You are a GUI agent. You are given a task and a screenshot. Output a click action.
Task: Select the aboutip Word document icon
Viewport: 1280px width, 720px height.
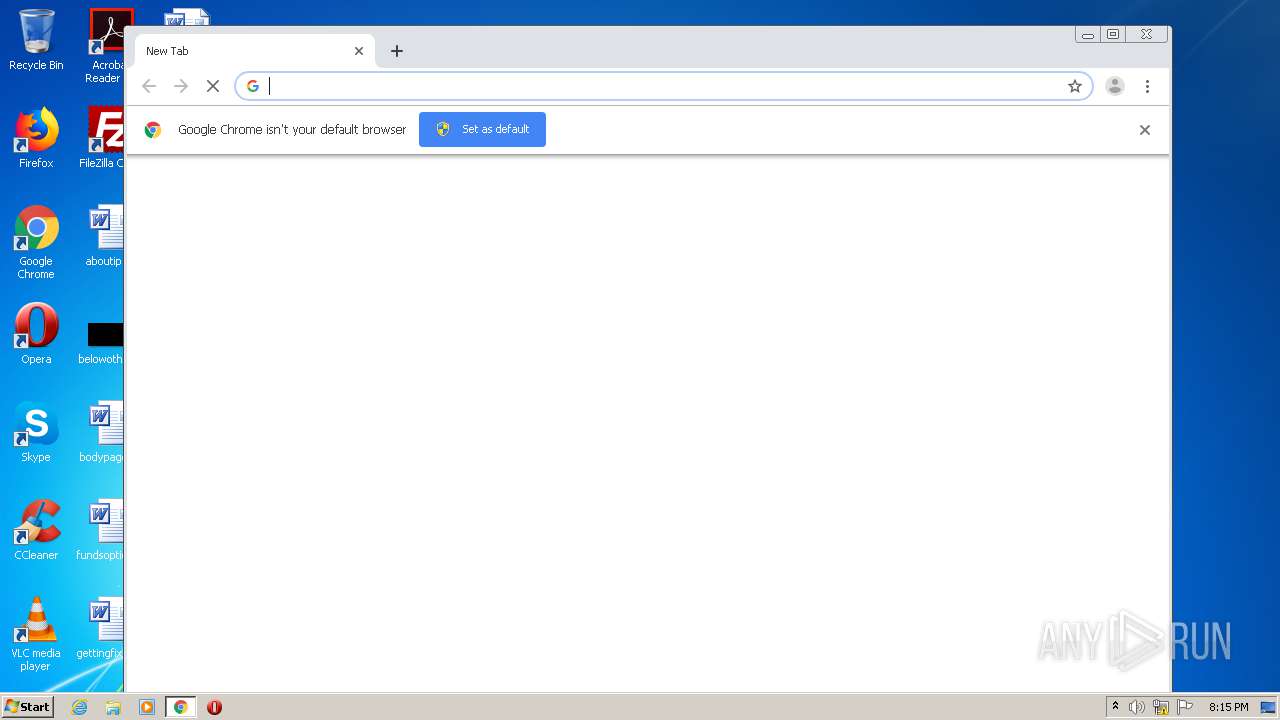coord(104,236)
